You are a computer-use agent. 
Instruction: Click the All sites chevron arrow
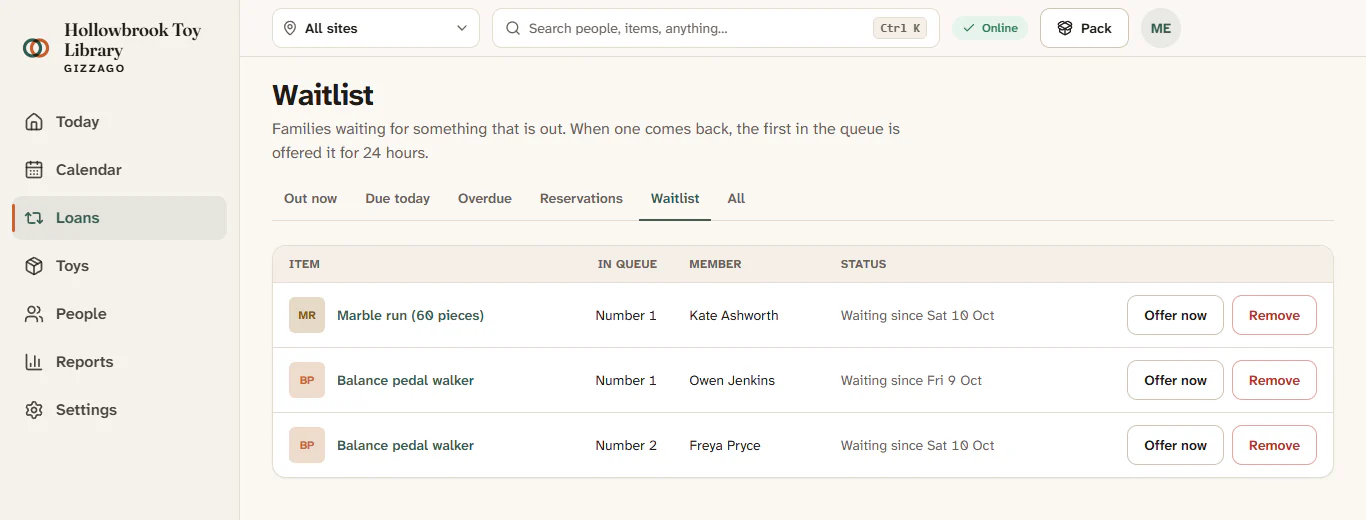462,28
